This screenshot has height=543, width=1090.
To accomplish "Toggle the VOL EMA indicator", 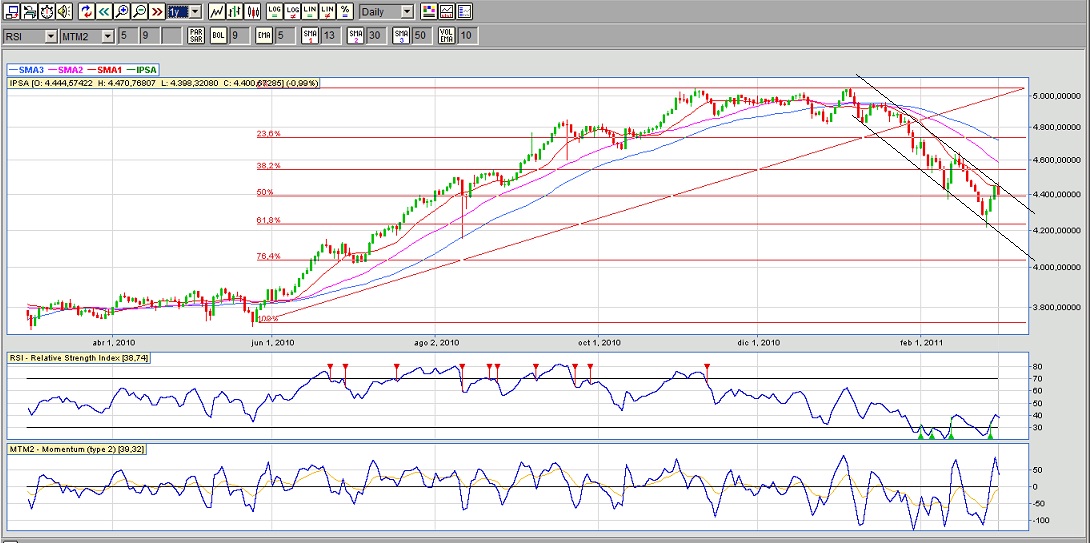I will pyautogui.click(x=446, y=36).
